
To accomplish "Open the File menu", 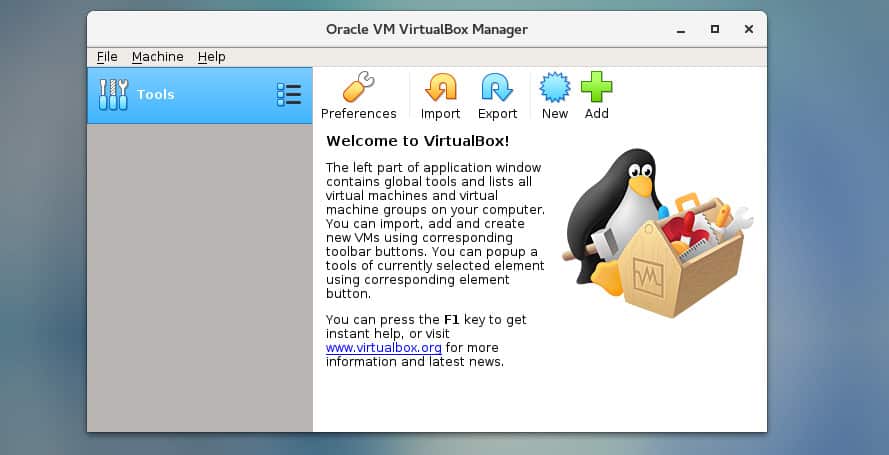I will pos(107,57).
